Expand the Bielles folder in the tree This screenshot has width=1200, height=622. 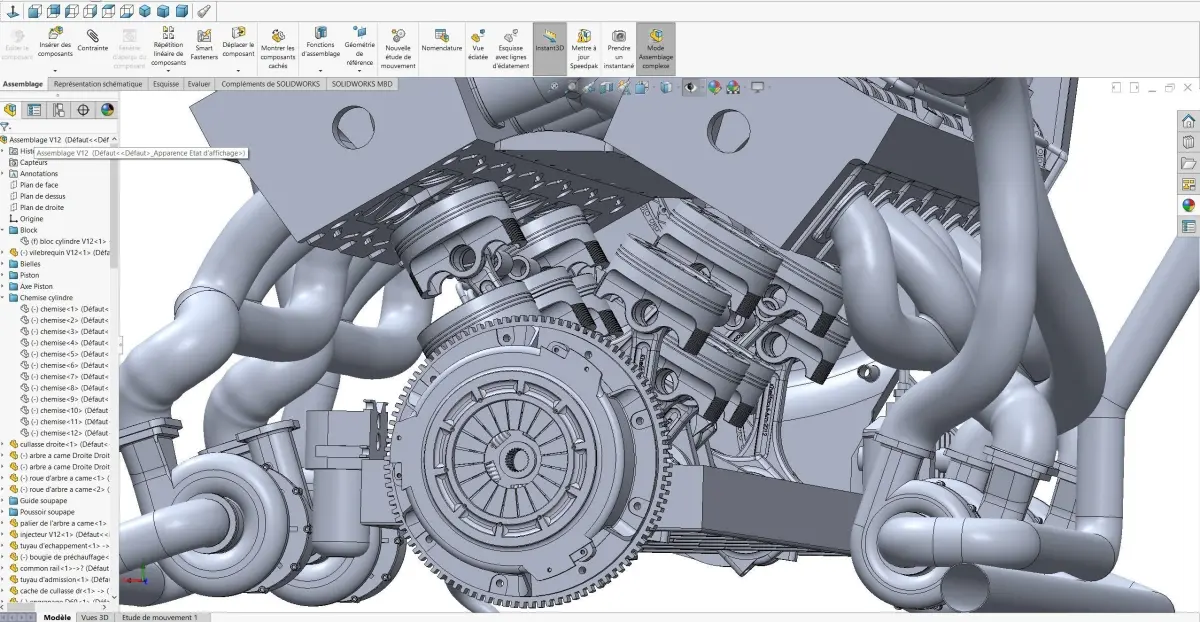click(x=4, y=264)
